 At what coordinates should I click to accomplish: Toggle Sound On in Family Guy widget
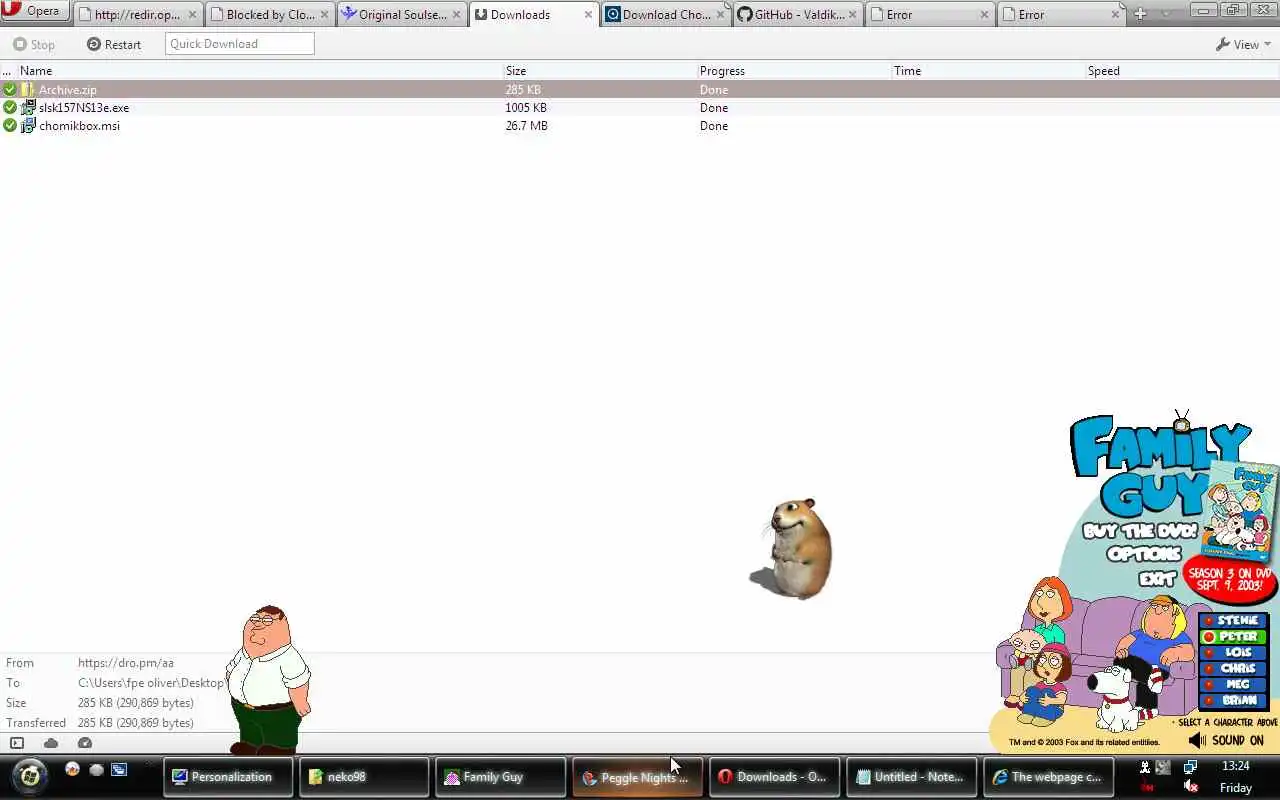(1226, 741)
